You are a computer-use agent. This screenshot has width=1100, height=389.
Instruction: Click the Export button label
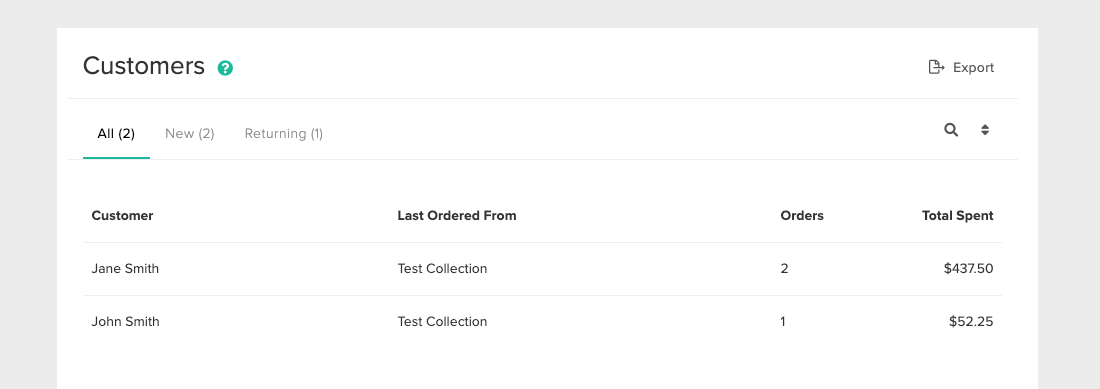click(974, 68)
